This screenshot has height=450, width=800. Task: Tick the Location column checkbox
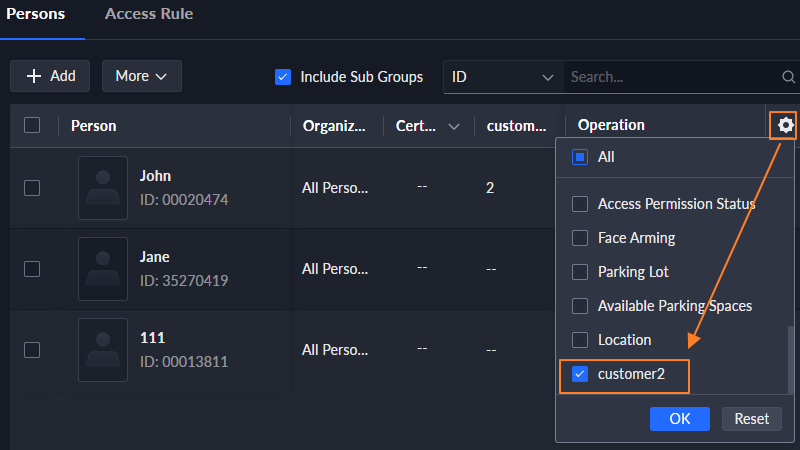click(x=579, y=340)
